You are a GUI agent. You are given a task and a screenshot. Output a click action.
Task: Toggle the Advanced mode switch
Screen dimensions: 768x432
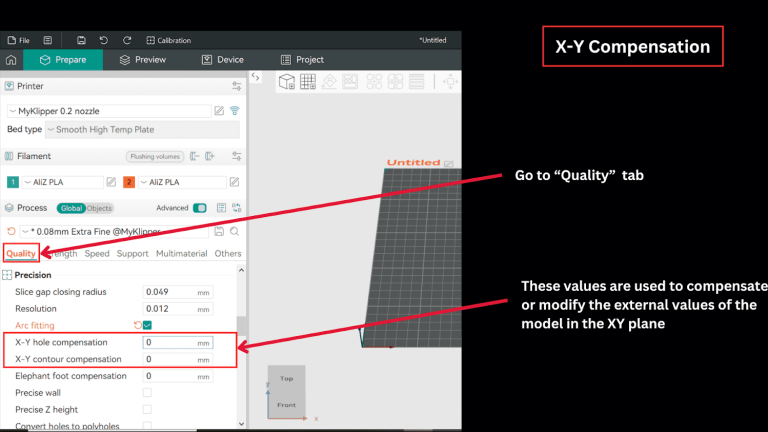199,208
